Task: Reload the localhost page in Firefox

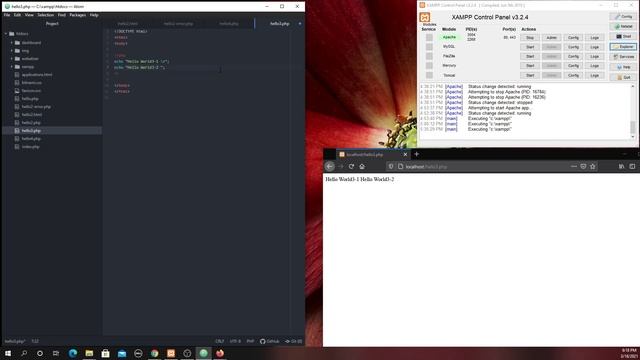Action: pyautogui.click(x=351, y=167)
